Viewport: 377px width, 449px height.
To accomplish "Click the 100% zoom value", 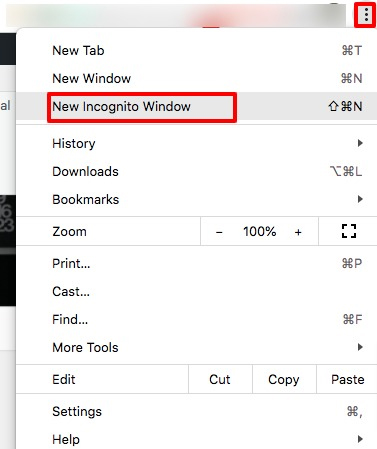I will pos(259,231).
